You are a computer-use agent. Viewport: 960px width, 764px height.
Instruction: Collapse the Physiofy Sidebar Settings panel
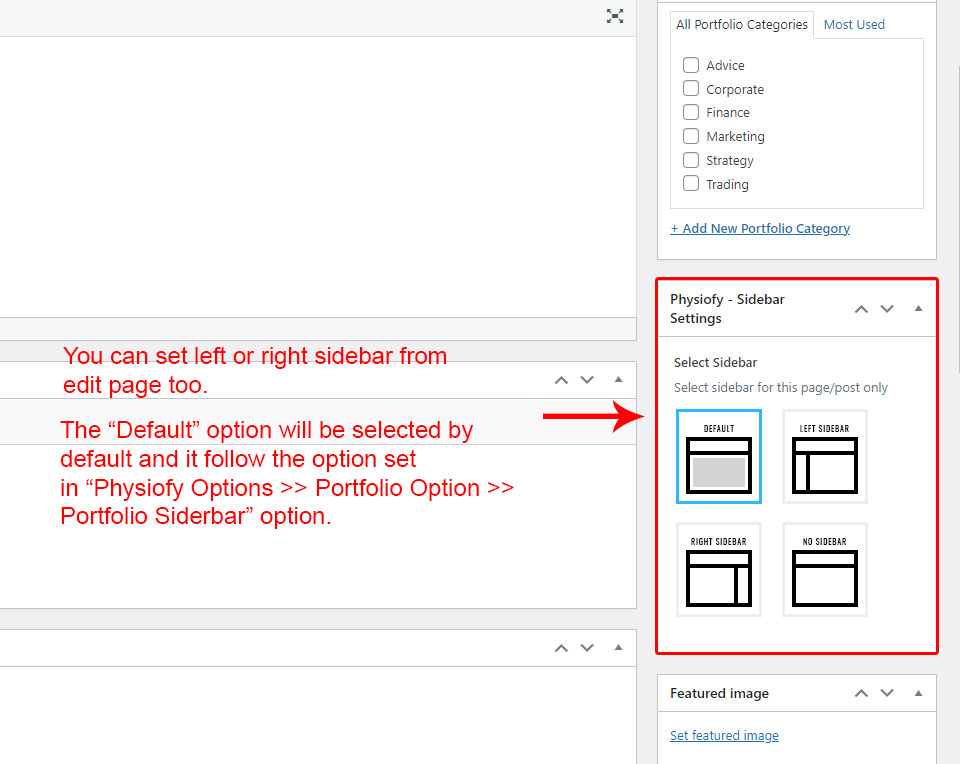coord(918,309)
